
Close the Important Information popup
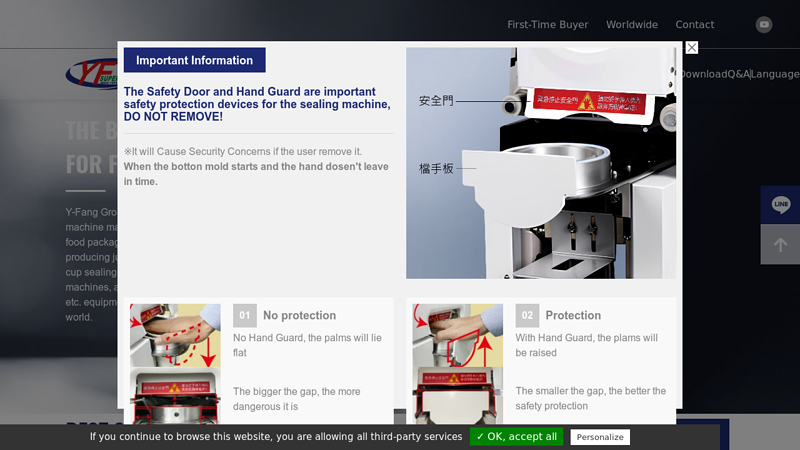click(691, 48)
